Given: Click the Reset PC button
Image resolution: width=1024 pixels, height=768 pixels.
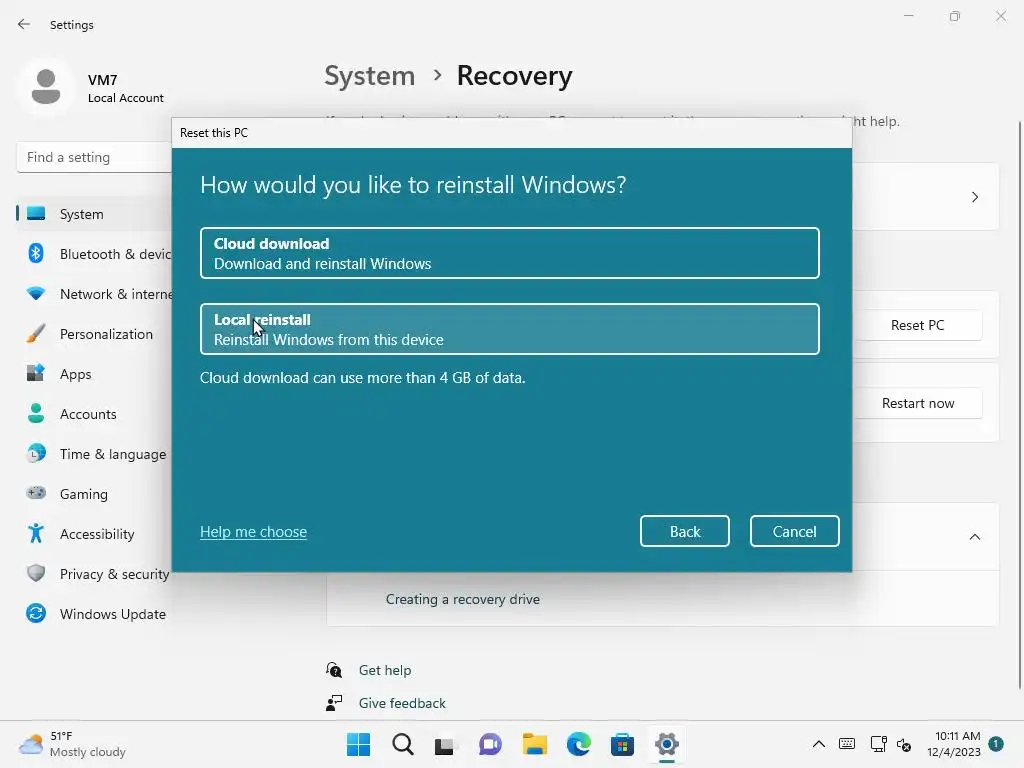Looking at the screenshot, I should point(918,325).
